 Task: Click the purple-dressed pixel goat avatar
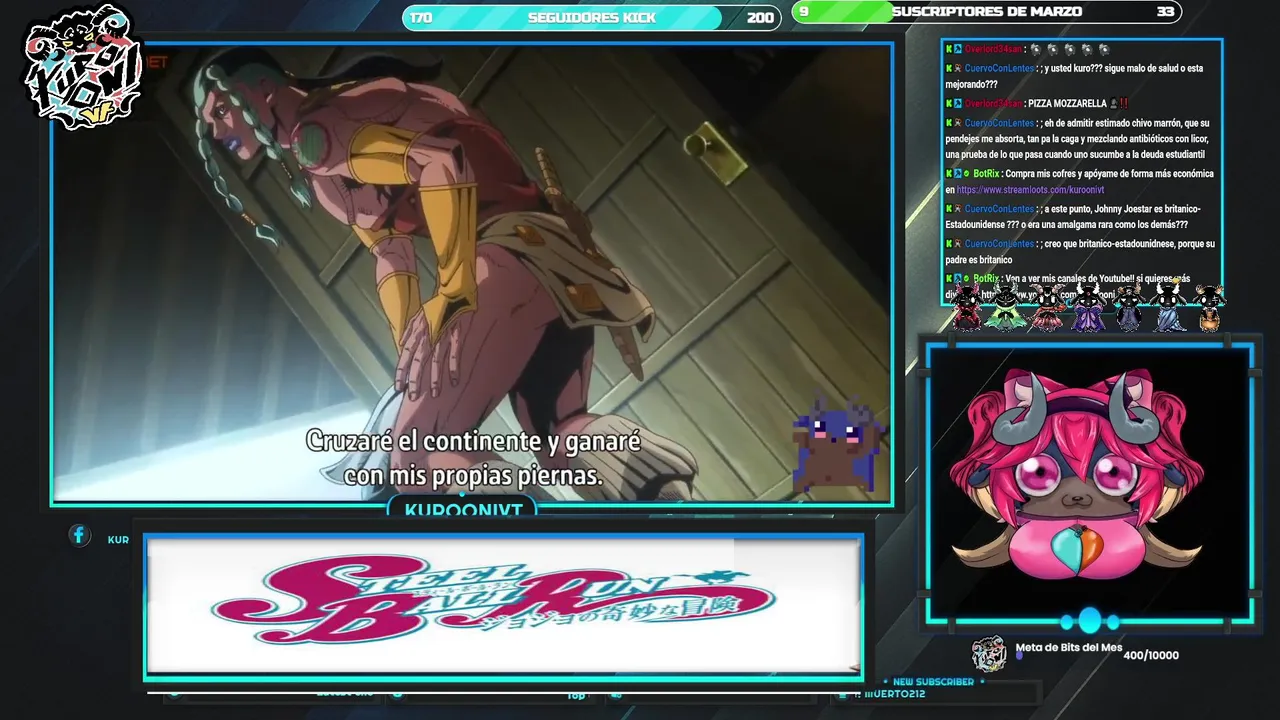[x=1088, y=309]
